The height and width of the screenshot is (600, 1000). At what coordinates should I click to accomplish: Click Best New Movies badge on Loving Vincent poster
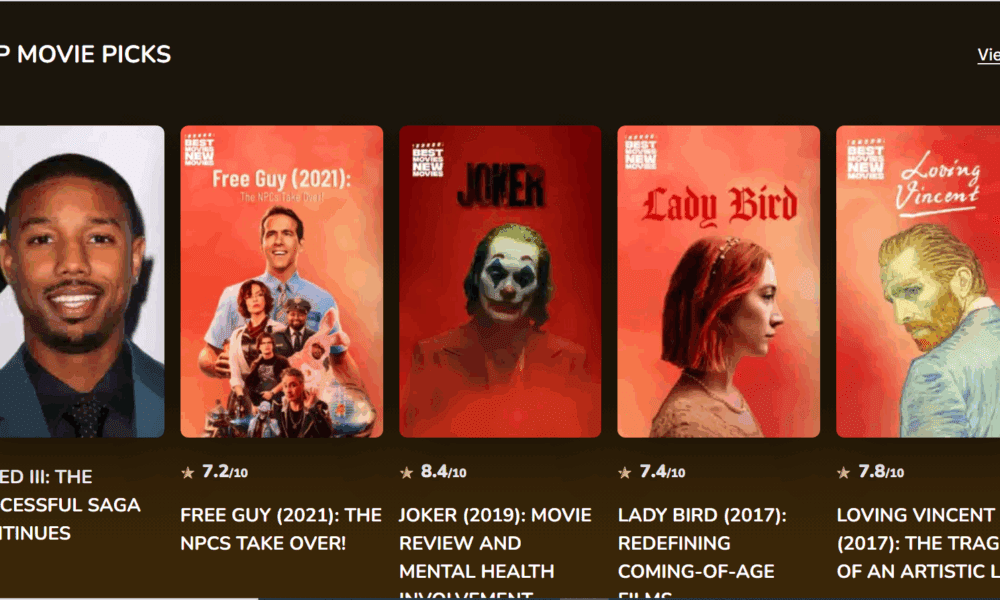click(865, 158)
